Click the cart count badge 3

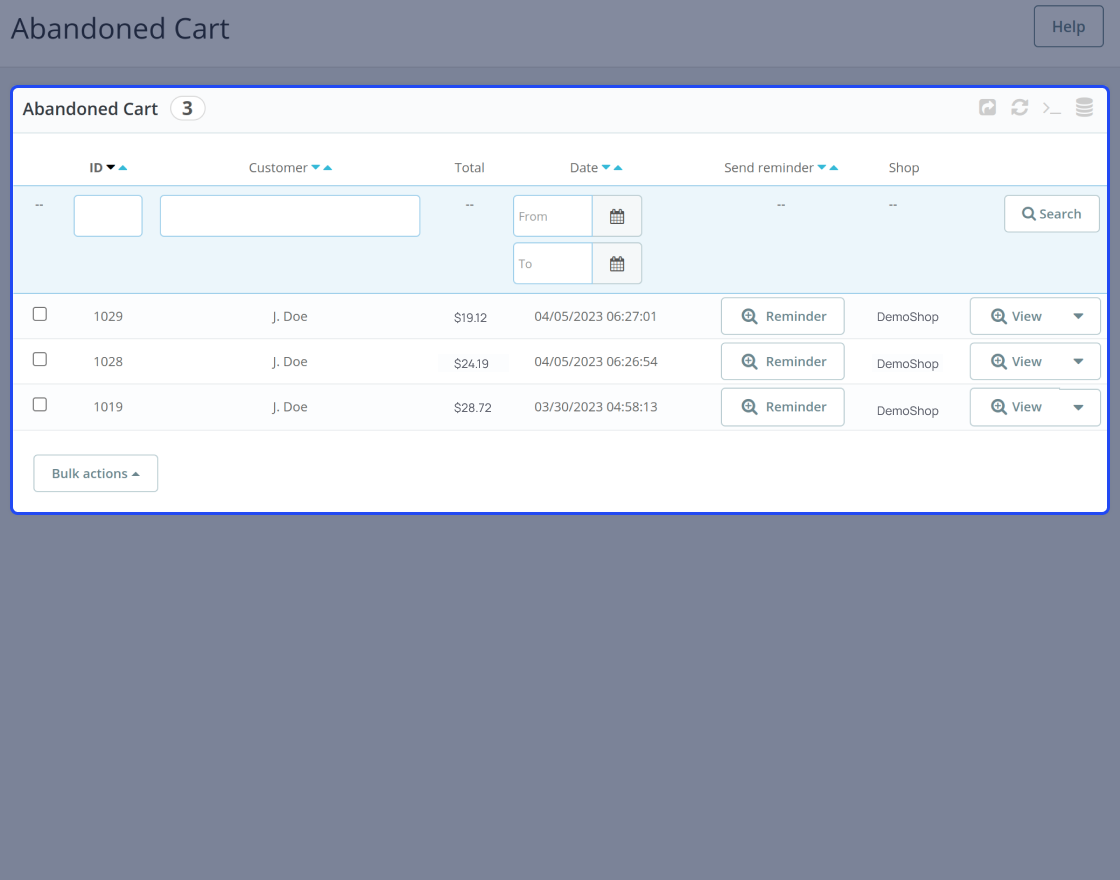[187, 109]
